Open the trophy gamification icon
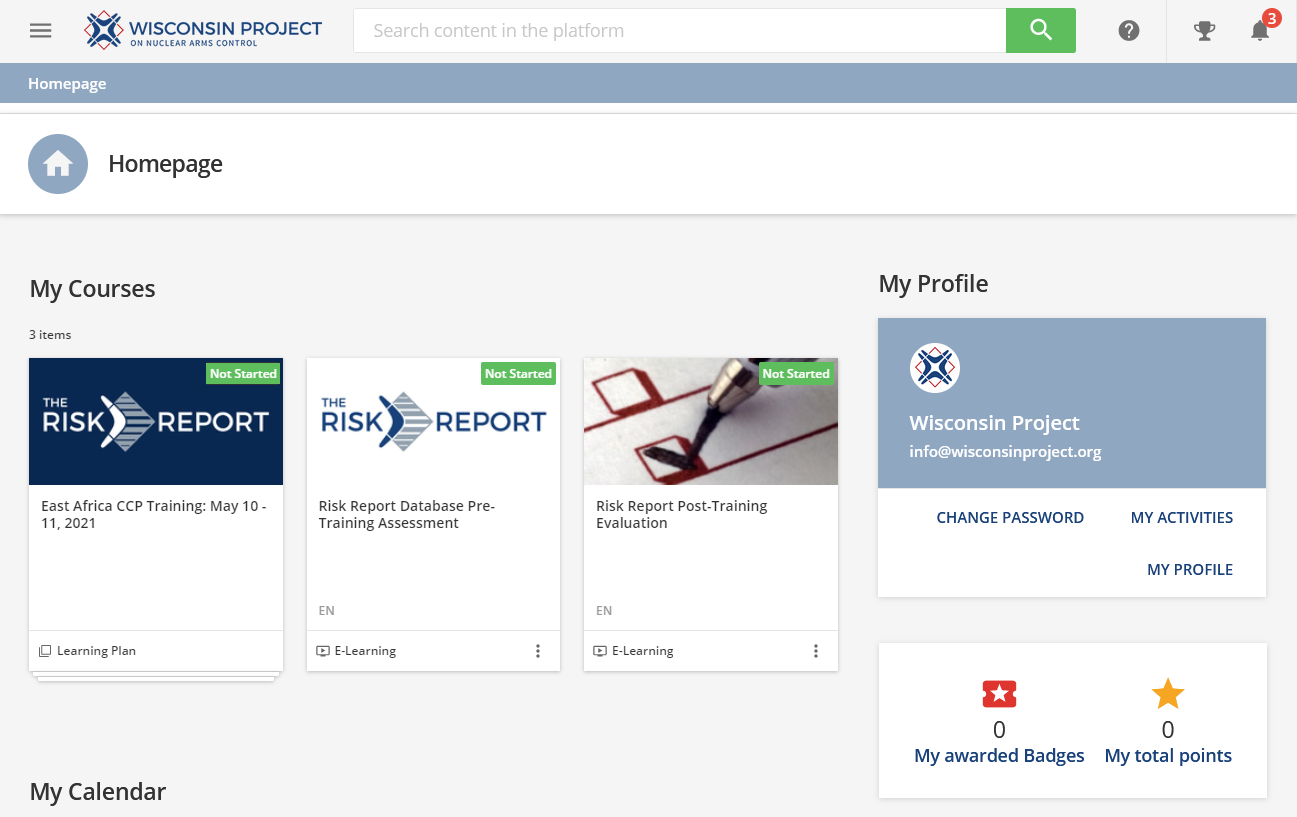Image resolution: width=1297 pixels, height=817 pixels. point(1205,31)
